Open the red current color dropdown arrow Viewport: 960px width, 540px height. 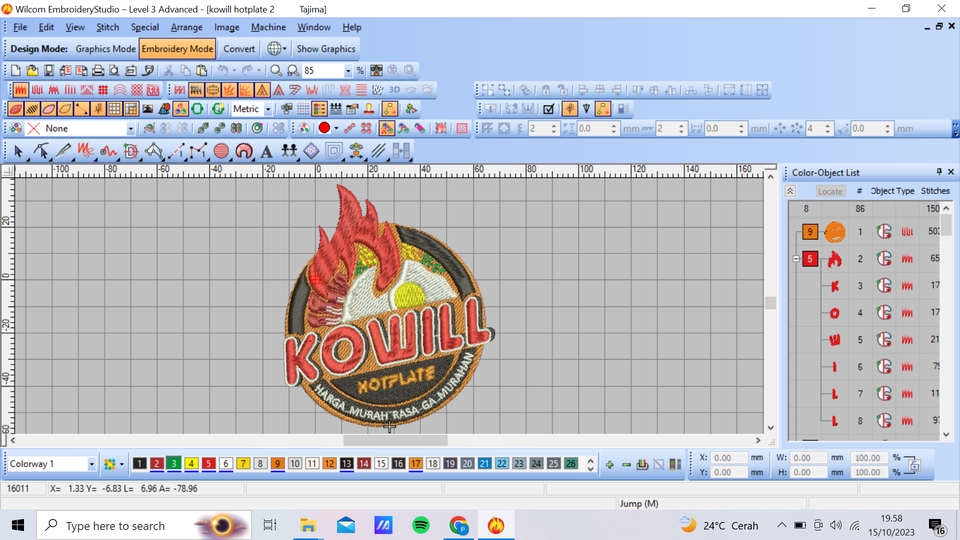coord(336,129)
